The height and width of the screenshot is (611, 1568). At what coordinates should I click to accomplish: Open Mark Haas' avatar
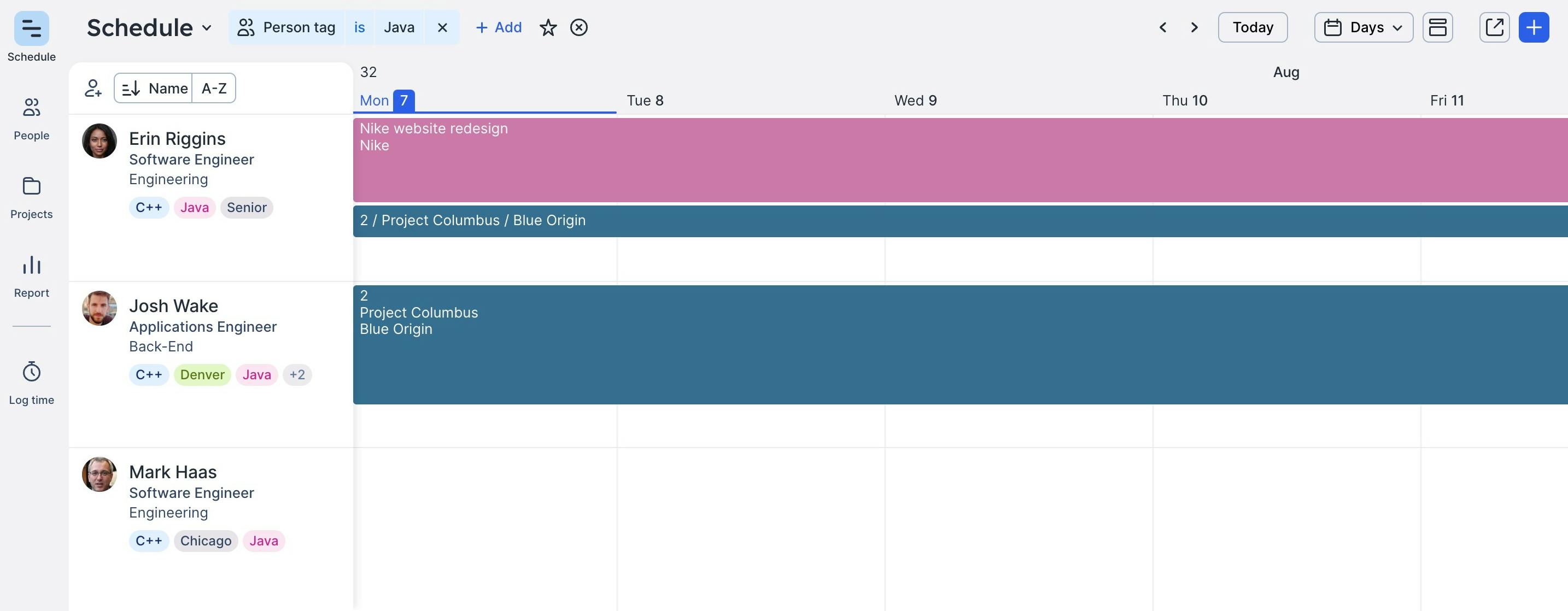[x=99, y=475]
